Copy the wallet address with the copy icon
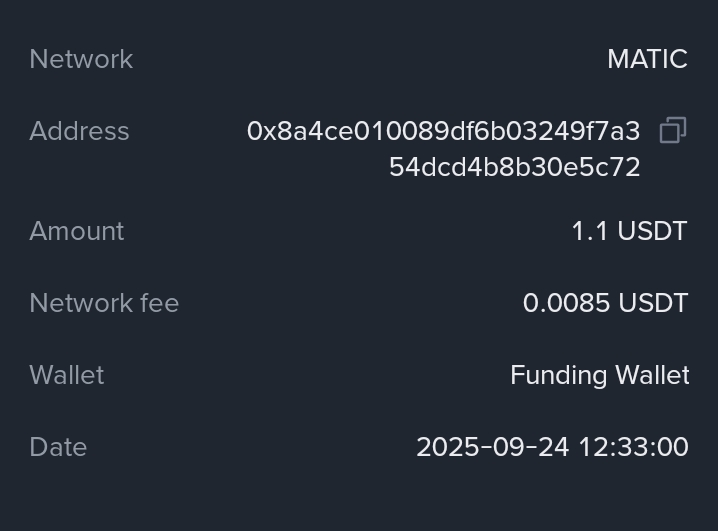 click(672, 131)
